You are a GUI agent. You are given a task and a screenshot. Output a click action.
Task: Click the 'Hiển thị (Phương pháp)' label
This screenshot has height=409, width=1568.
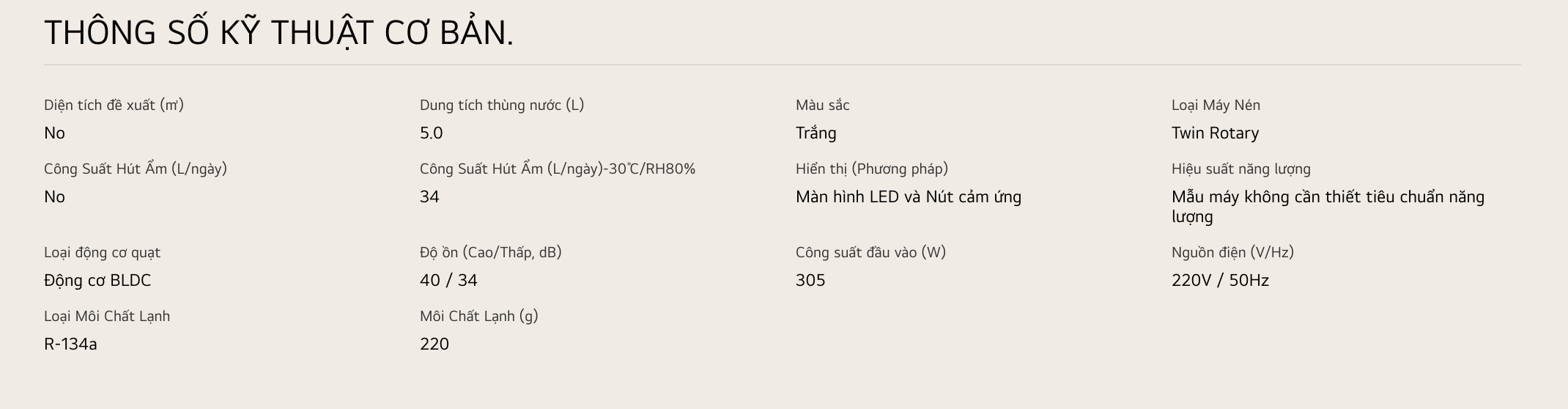tap(871, 169)
